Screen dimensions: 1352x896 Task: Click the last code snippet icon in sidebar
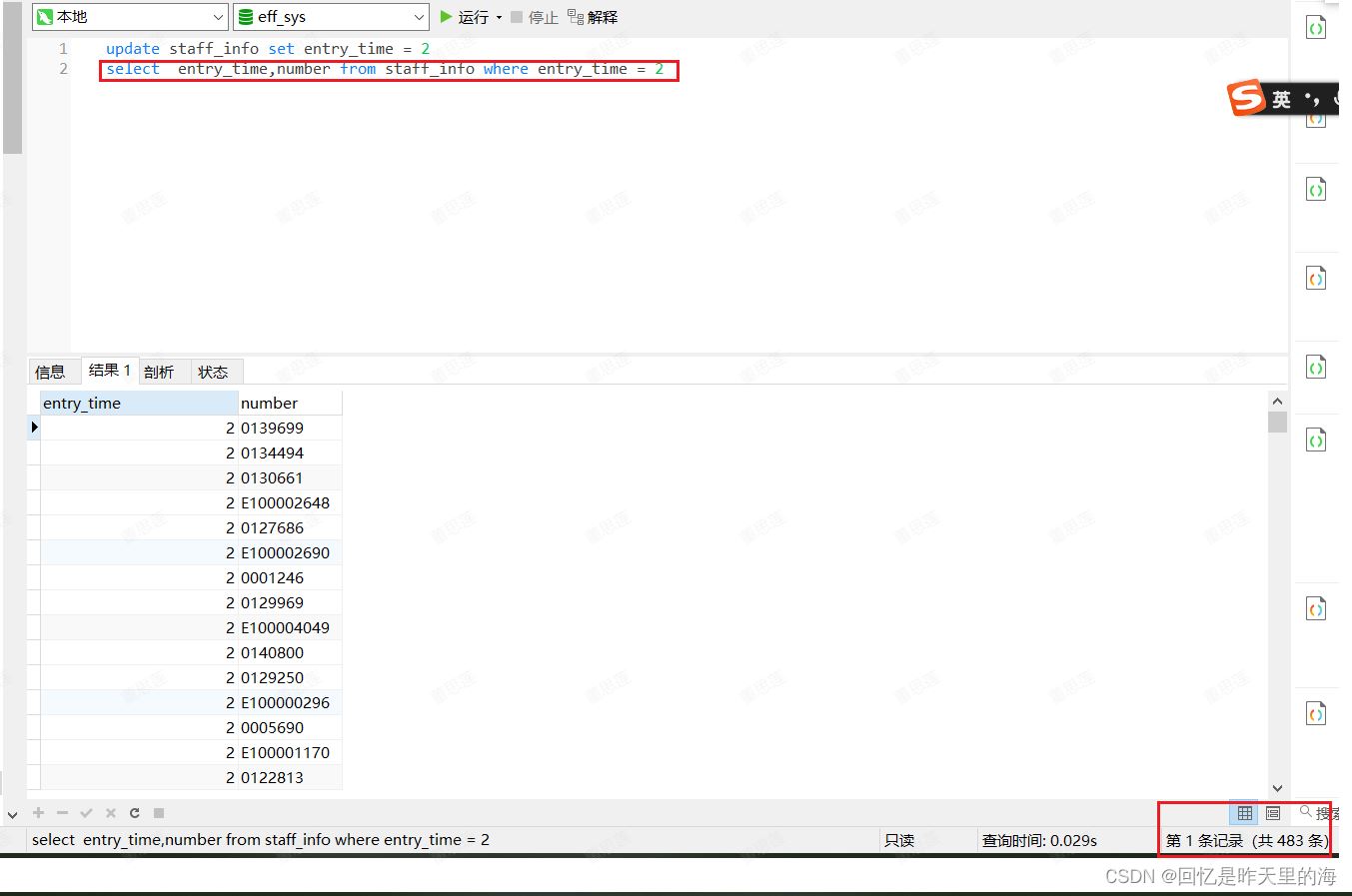click(1316, 713)
